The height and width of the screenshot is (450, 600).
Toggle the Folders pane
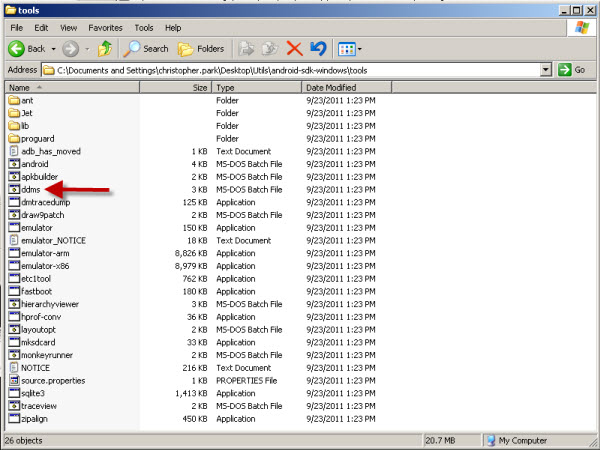[x=201, y=48]
